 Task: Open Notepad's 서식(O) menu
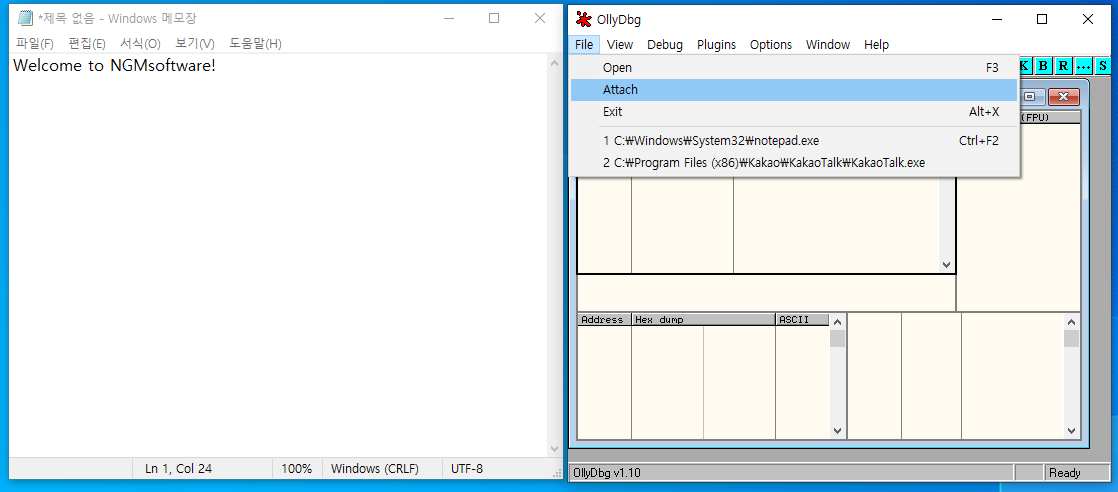[140, 43]
